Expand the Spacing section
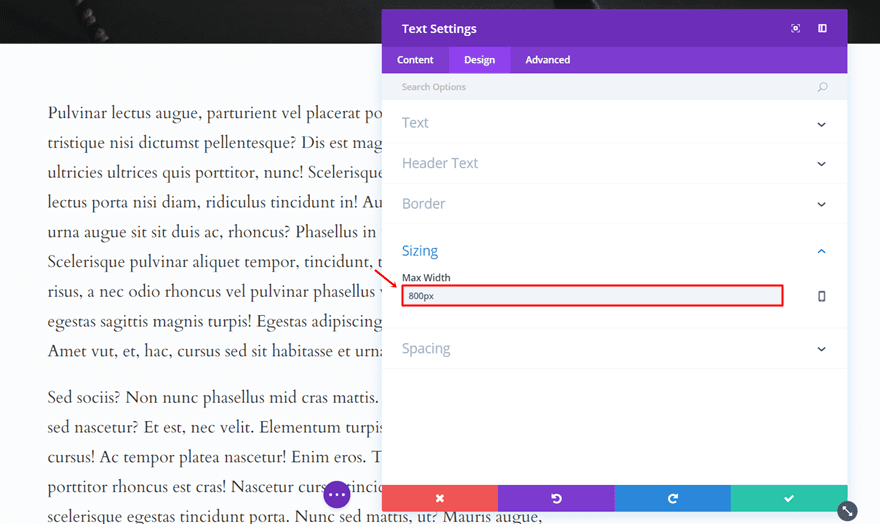This screenshot has height=524, width=880. coord(614,349)
